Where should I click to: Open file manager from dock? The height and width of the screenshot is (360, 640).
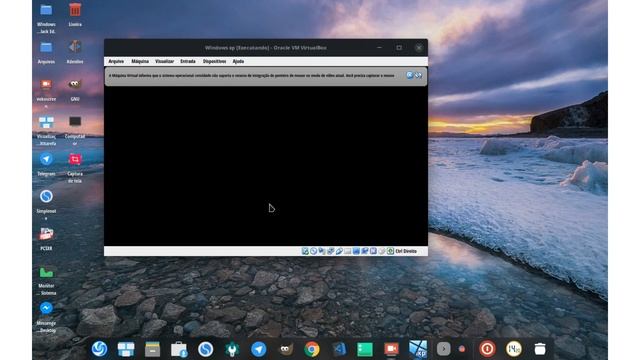152,349
